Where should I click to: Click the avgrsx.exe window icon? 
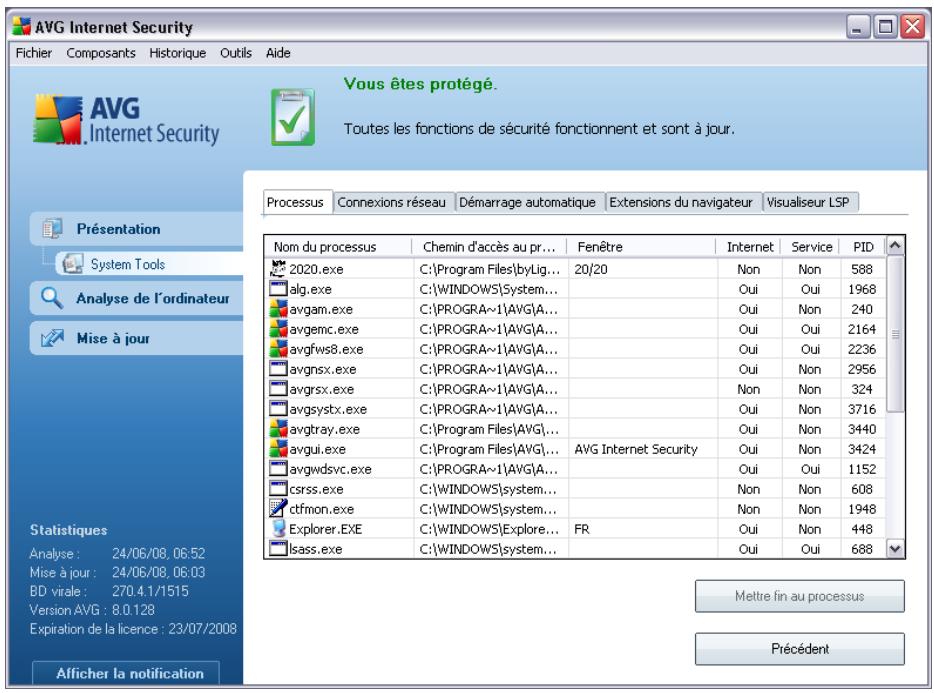pos(278,389)
